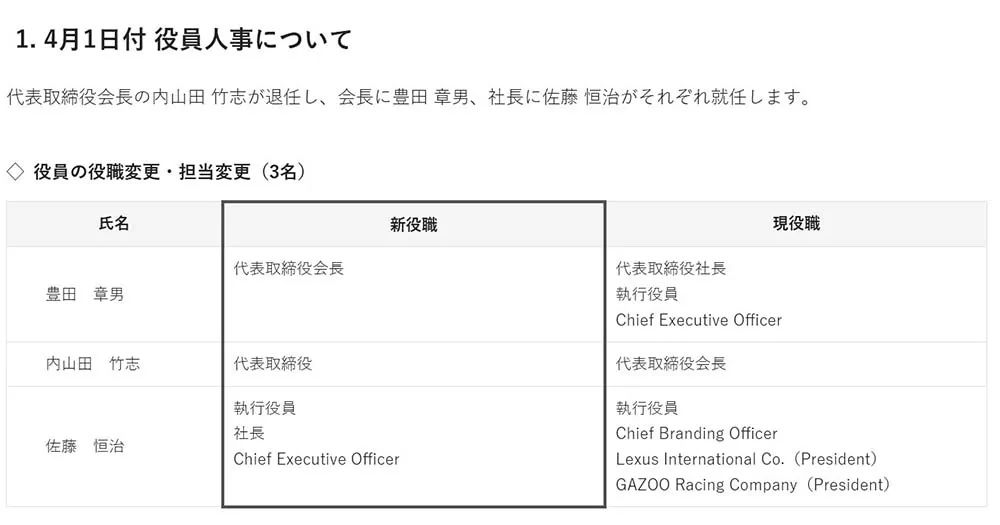The height and width of the screenshot is (525, 1000).
Task: Click GAZOO Racing Company（President）entry
Action: (752, 485)
